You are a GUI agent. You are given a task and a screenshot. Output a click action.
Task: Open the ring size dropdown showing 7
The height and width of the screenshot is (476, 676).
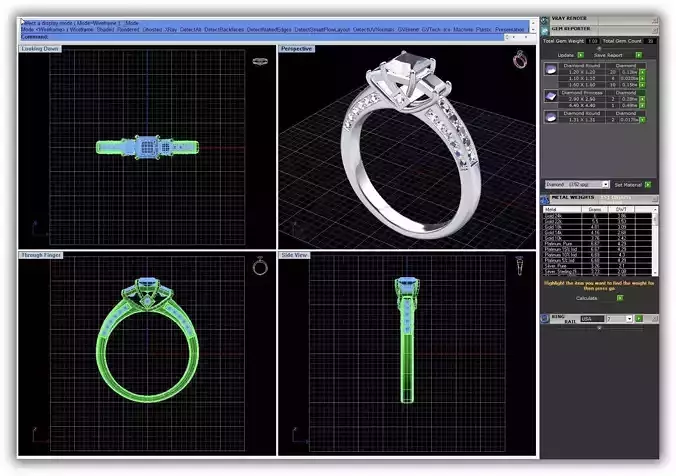[x=629, y=319]
